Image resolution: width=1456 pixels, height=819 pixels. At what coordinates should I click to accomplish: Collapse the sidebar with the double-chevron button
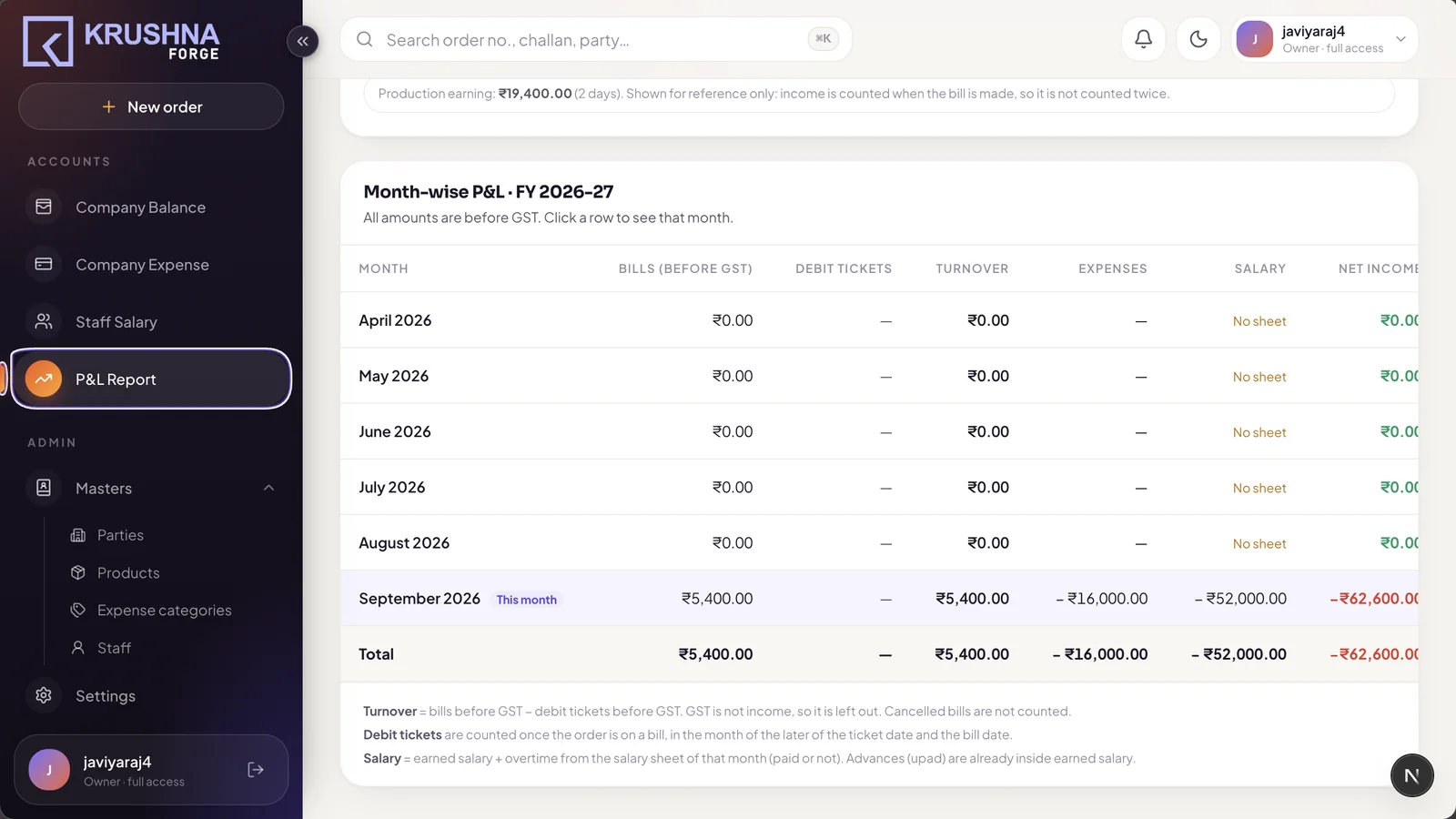click(x=302, y=41)
